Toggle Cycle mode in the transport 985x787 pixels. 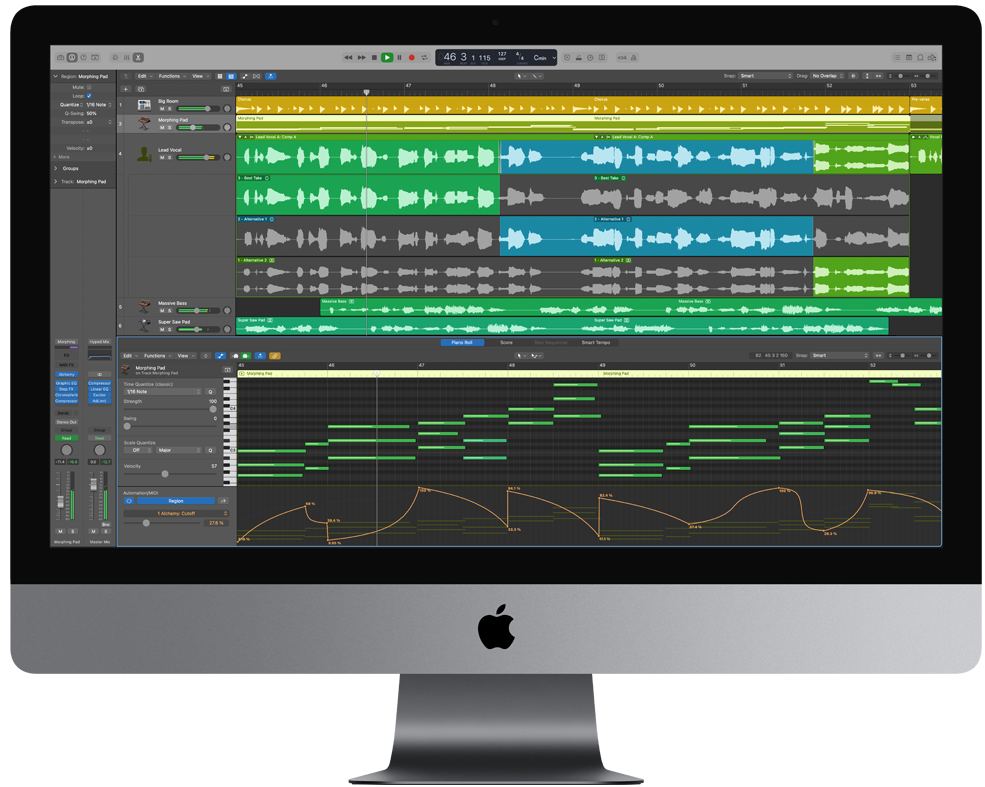point(425,58)
